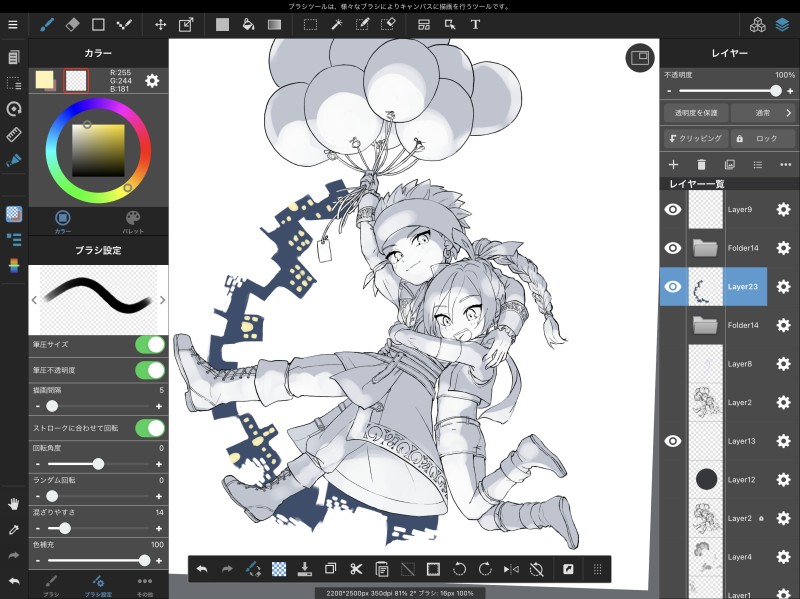Screen dimensions: 800x599
Task: Select the Move tool
Action: (x=160, y=24)
